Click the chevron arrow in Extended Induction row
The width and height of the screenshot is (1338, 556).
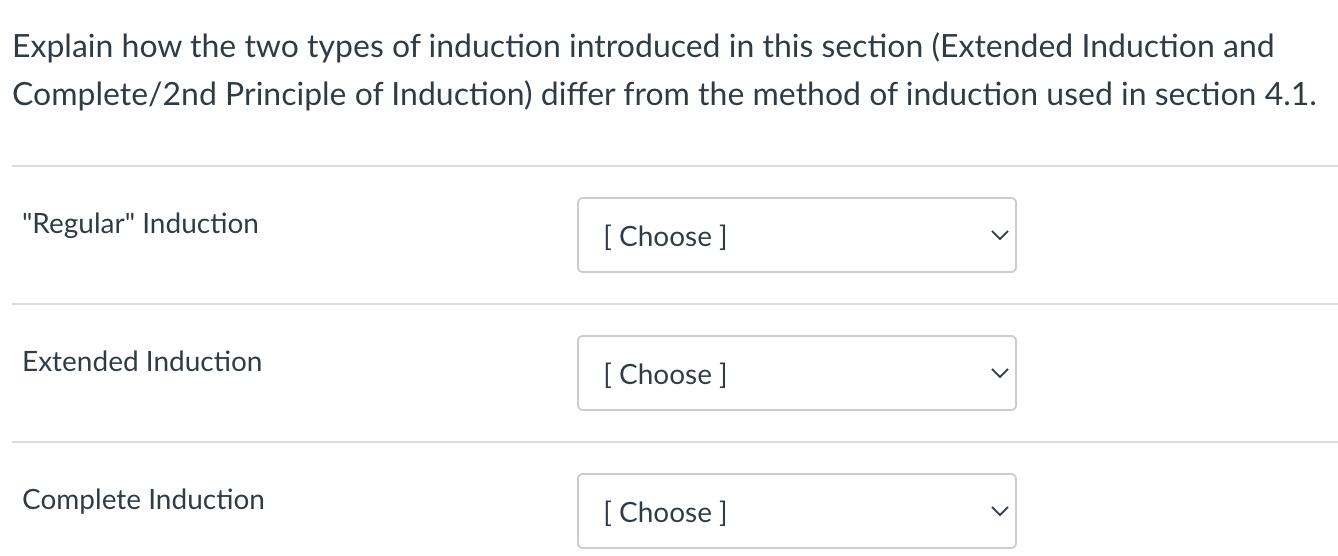(997, 374)
